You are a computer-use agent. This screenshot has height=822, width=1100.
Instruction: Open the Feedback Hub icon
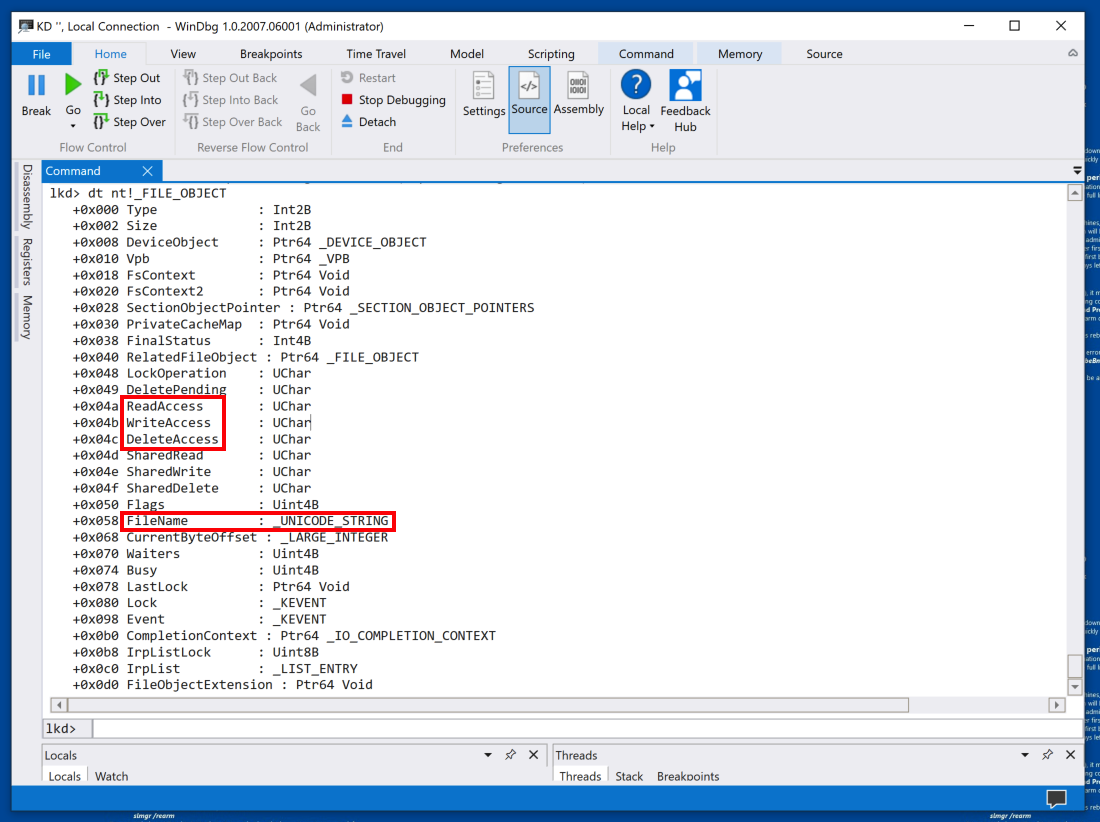pyautogui.click(x=685, y=86)
